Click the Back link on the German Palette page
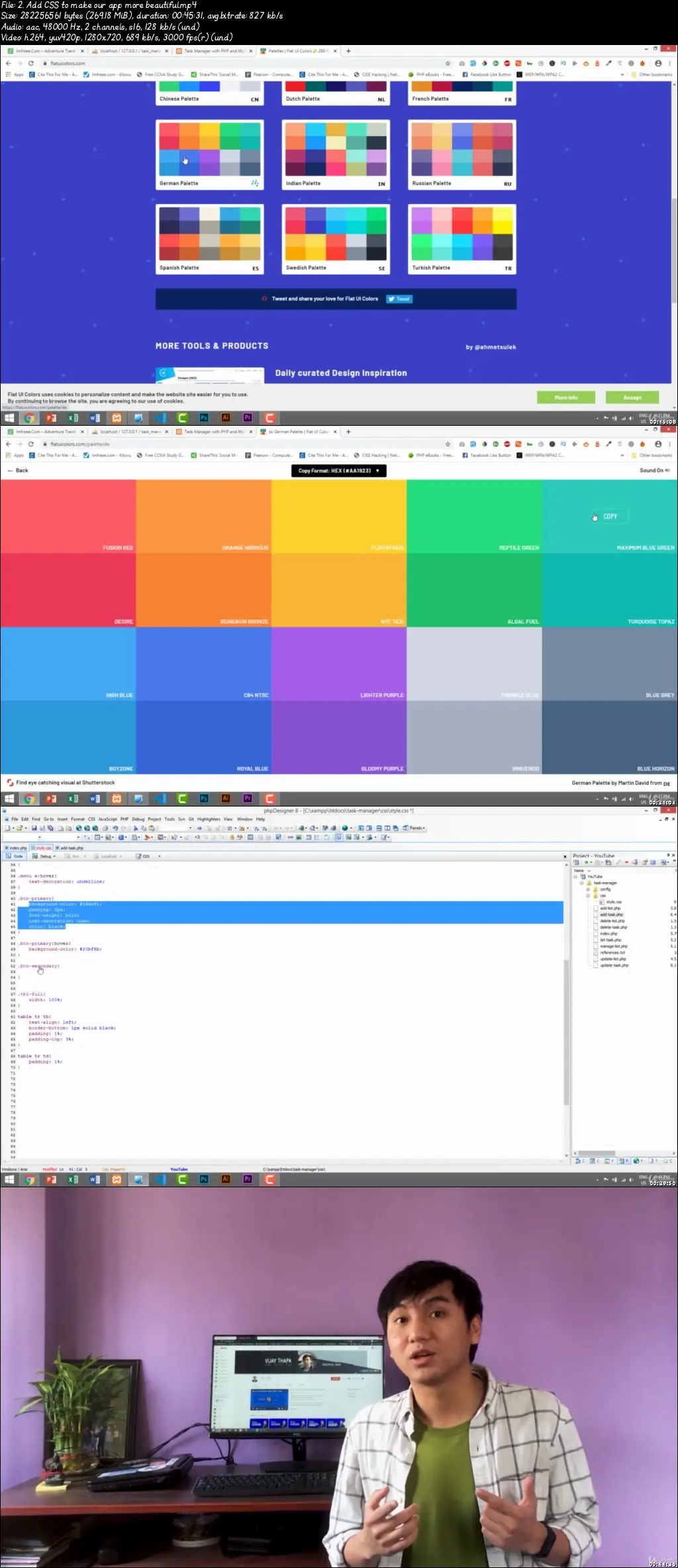 (x=18, y=471)
